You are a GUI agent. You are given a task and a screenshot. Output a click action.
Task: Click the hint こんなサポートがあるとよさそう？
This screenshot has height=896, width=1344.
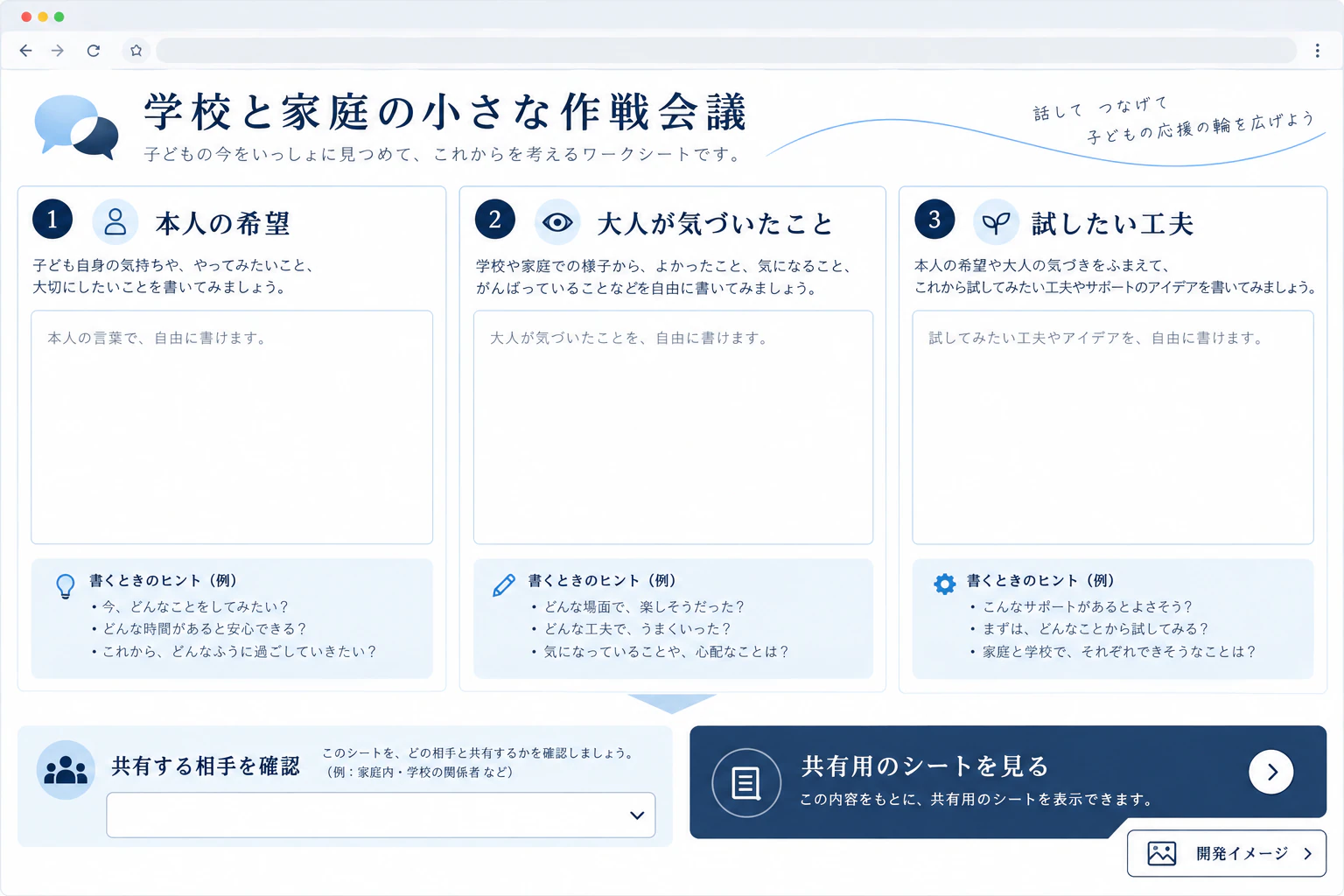1088,606
